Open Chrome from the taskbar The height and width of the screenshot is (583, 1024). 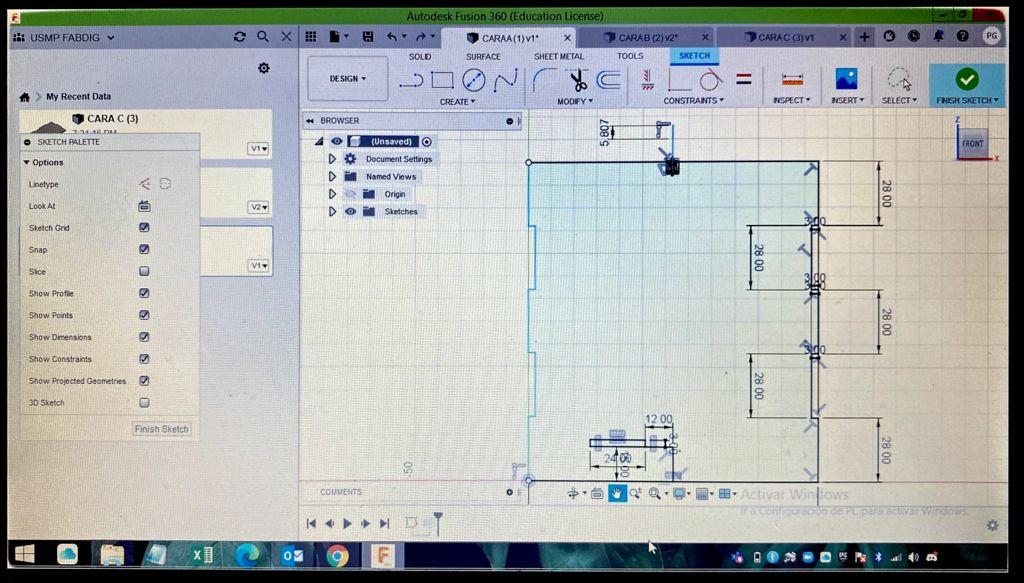(337, 556)
